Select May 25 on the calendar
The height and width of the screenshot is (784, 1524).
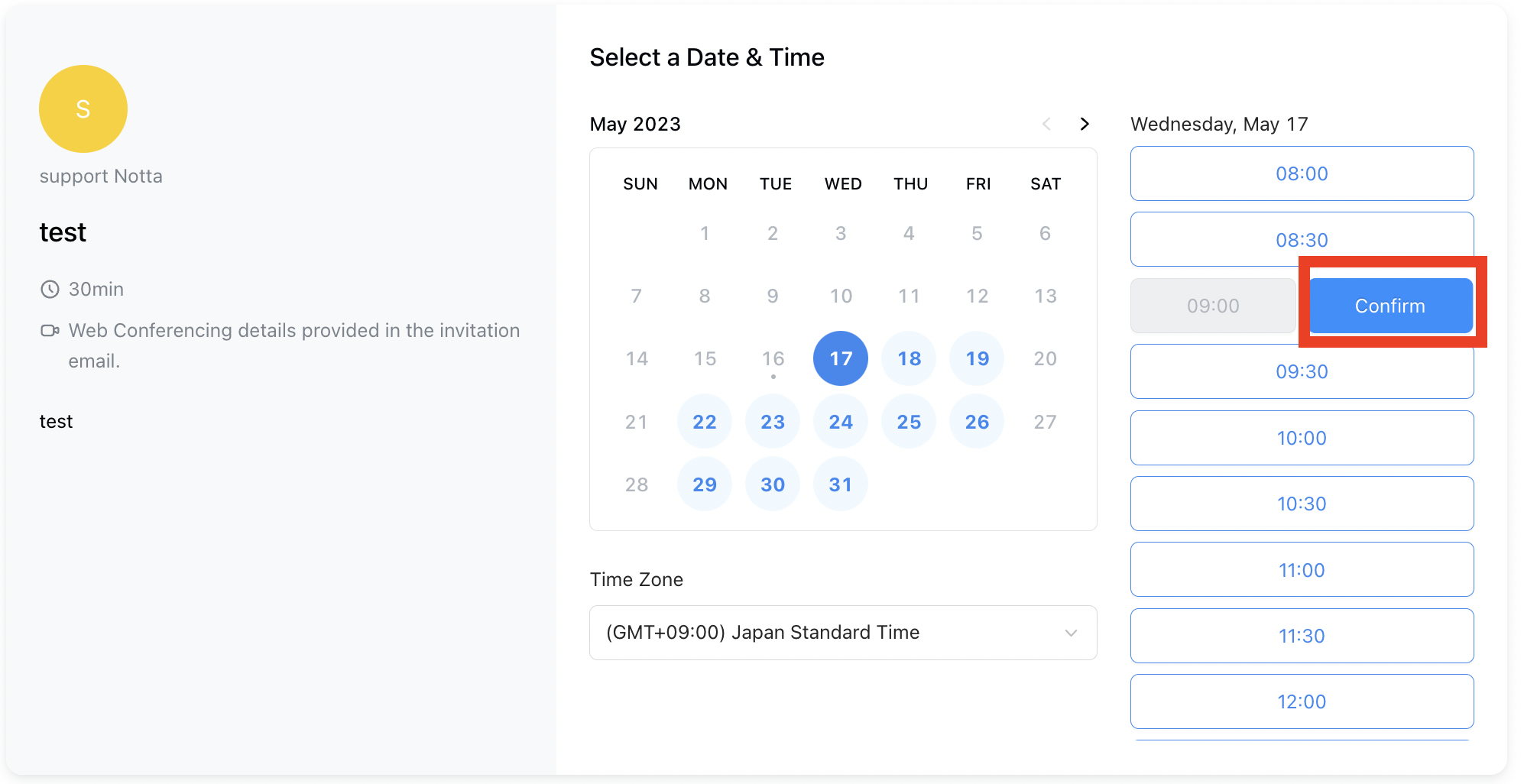pyautogui.click(x=909, y=422)
